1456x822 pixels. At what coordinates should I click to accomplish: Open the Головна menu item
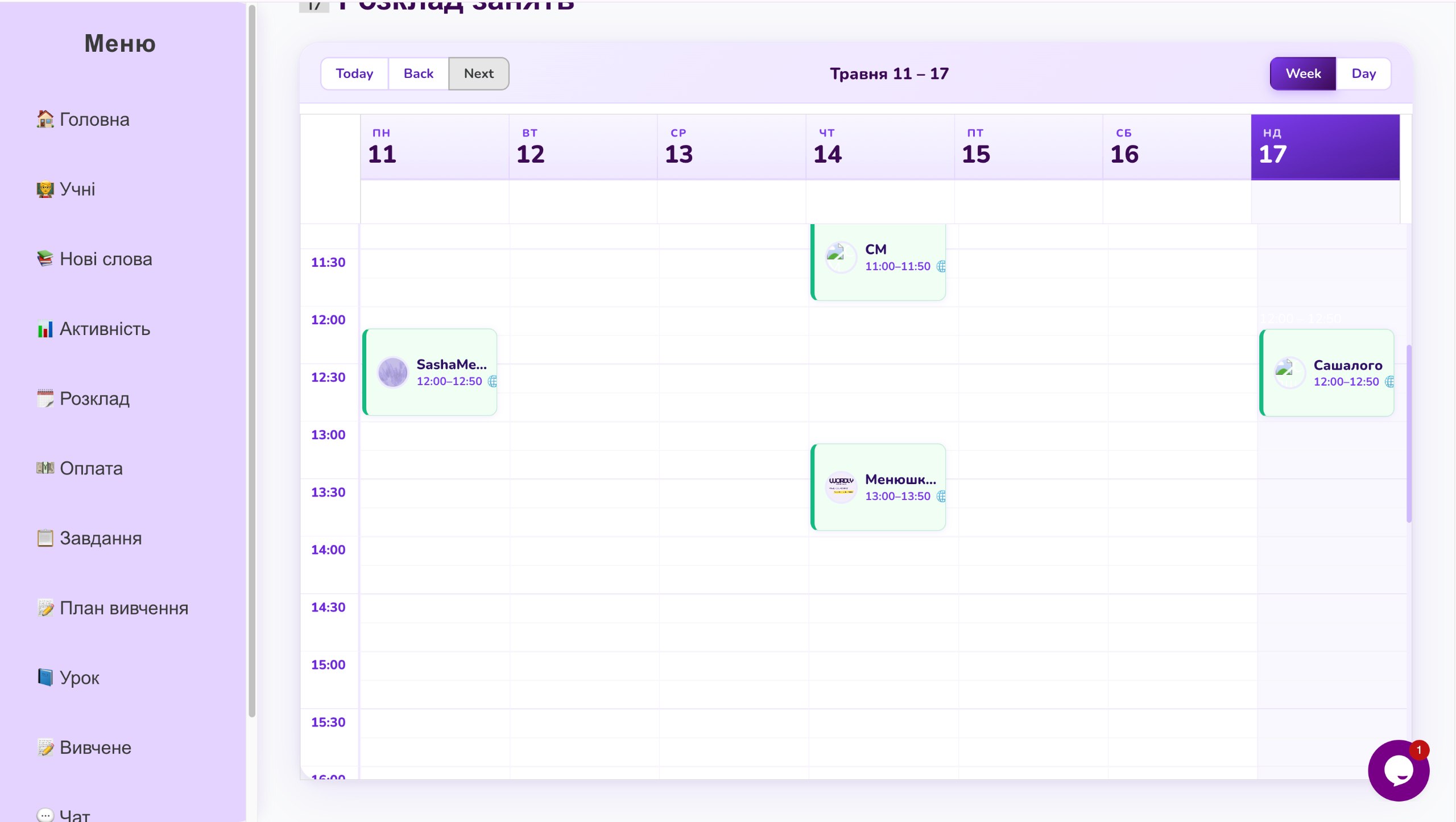tap(83, 119)
